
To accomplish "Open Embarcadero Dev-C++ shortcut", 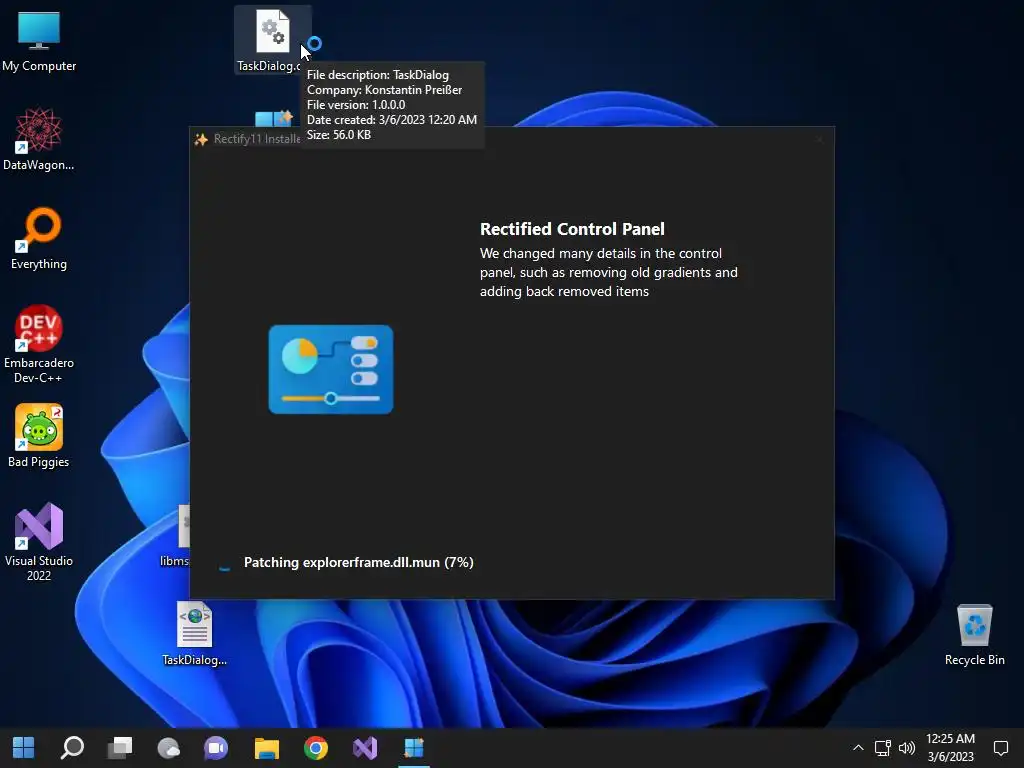I will tap(39, 344).
